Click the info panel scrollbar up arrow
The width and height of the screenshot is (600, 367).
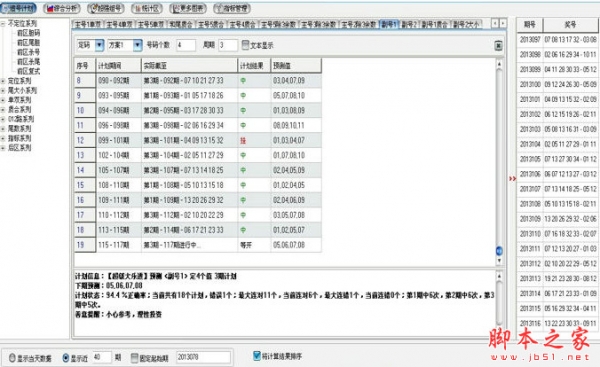click(499, 276)
